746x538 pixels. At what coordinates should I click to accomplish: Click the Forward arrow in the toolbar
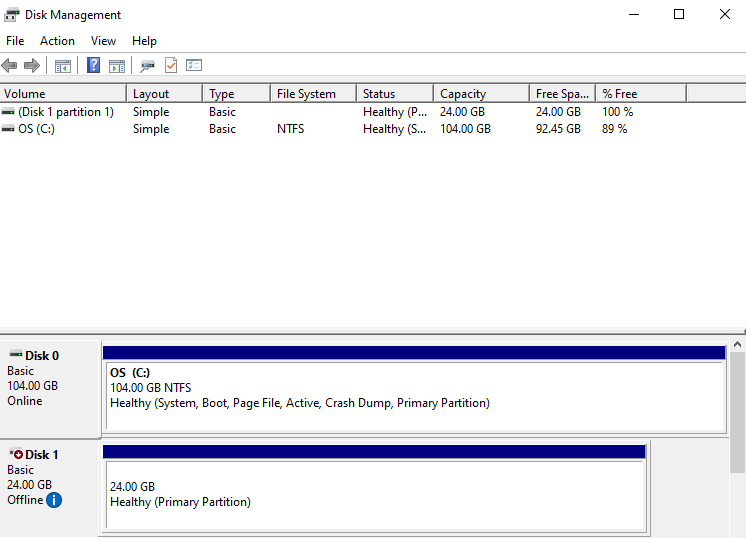31,66
